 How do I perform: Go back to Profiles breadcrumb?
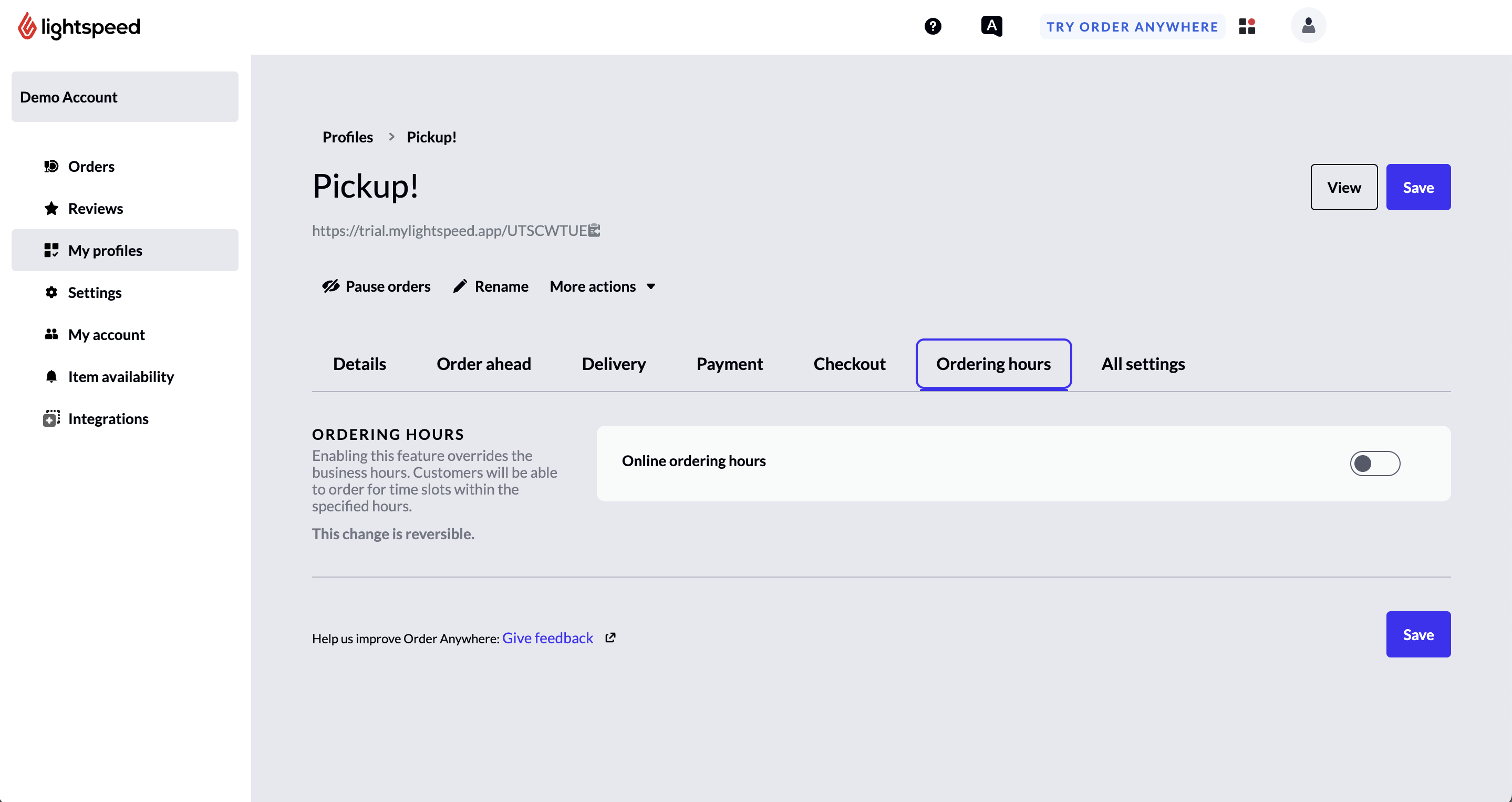pyautogui.click(x=347, y=136)
